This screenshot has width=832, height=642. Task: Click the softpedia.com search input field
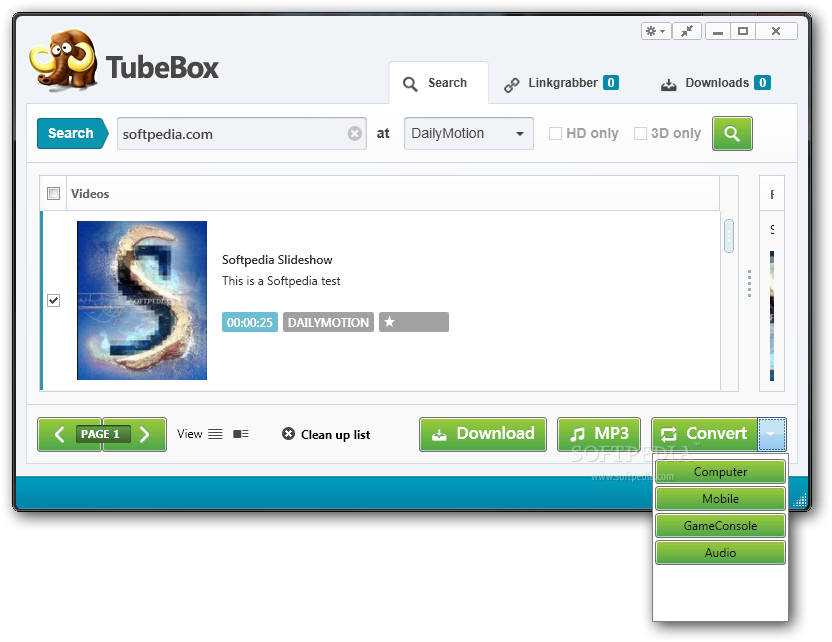(241, 134)
